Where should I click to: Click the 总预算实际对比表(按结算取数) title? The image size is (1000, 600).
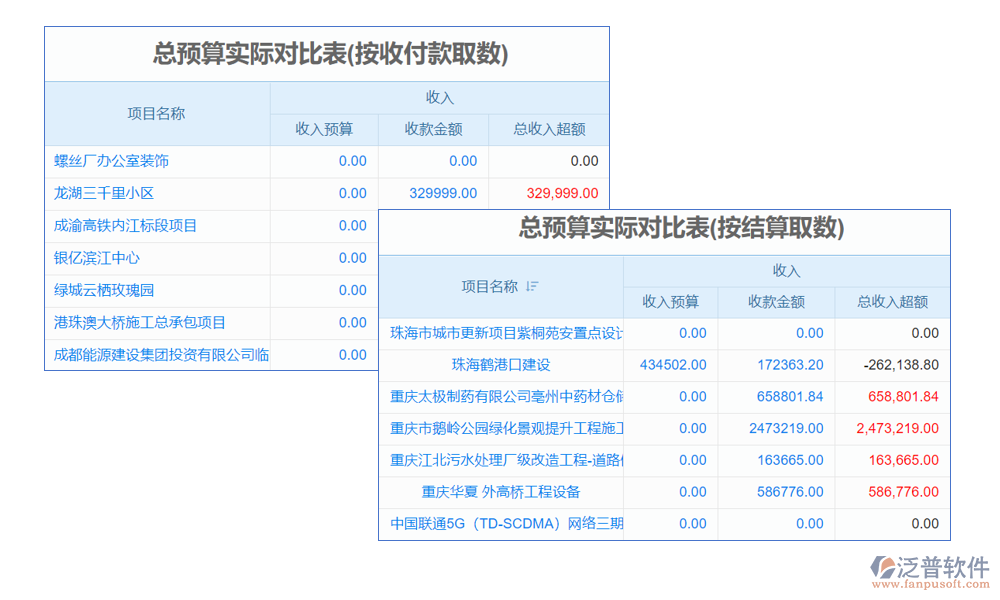(681, 229)
